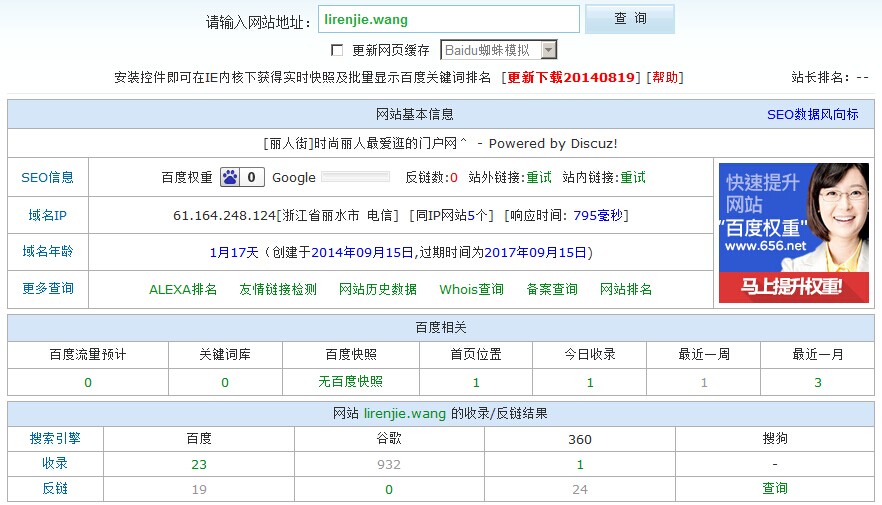The height and width of the screenshot is (505, 882).
Task: Open the ALEXA排名 link
Action: [x=183, y=289]
